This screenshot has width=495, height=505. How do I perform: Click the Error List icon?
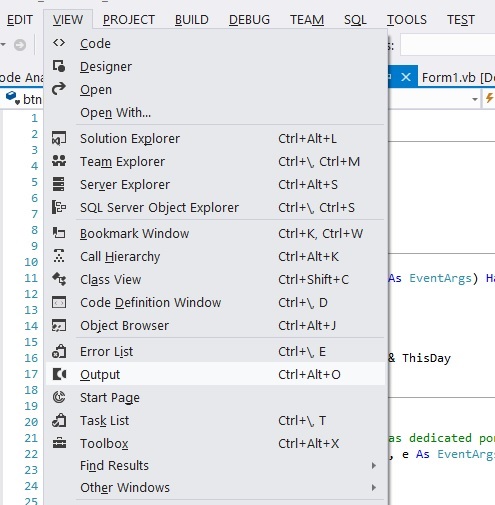[x=59, y=351]
